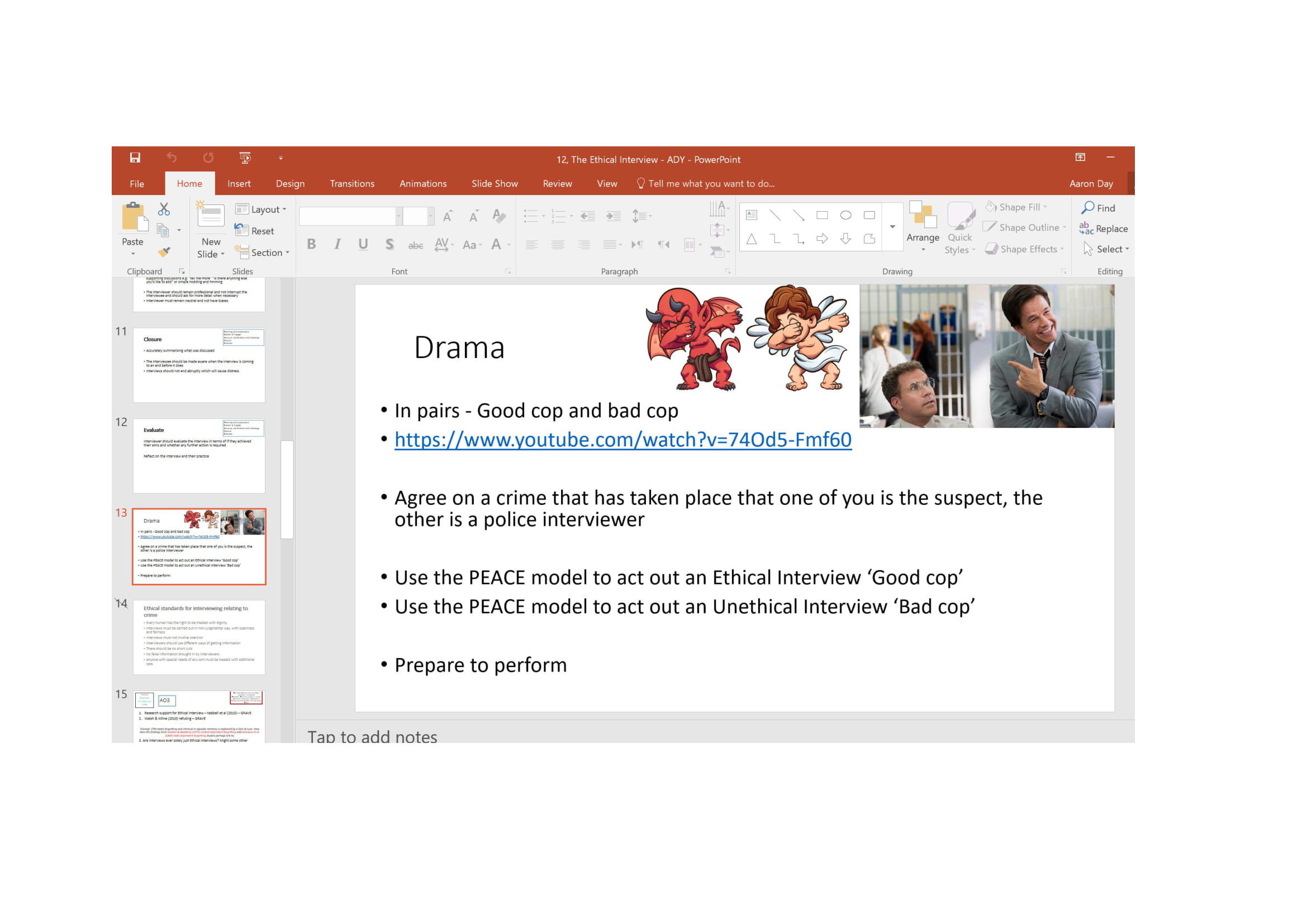
Task: Click the Paste clipboard icon
Action: [133, 218]
